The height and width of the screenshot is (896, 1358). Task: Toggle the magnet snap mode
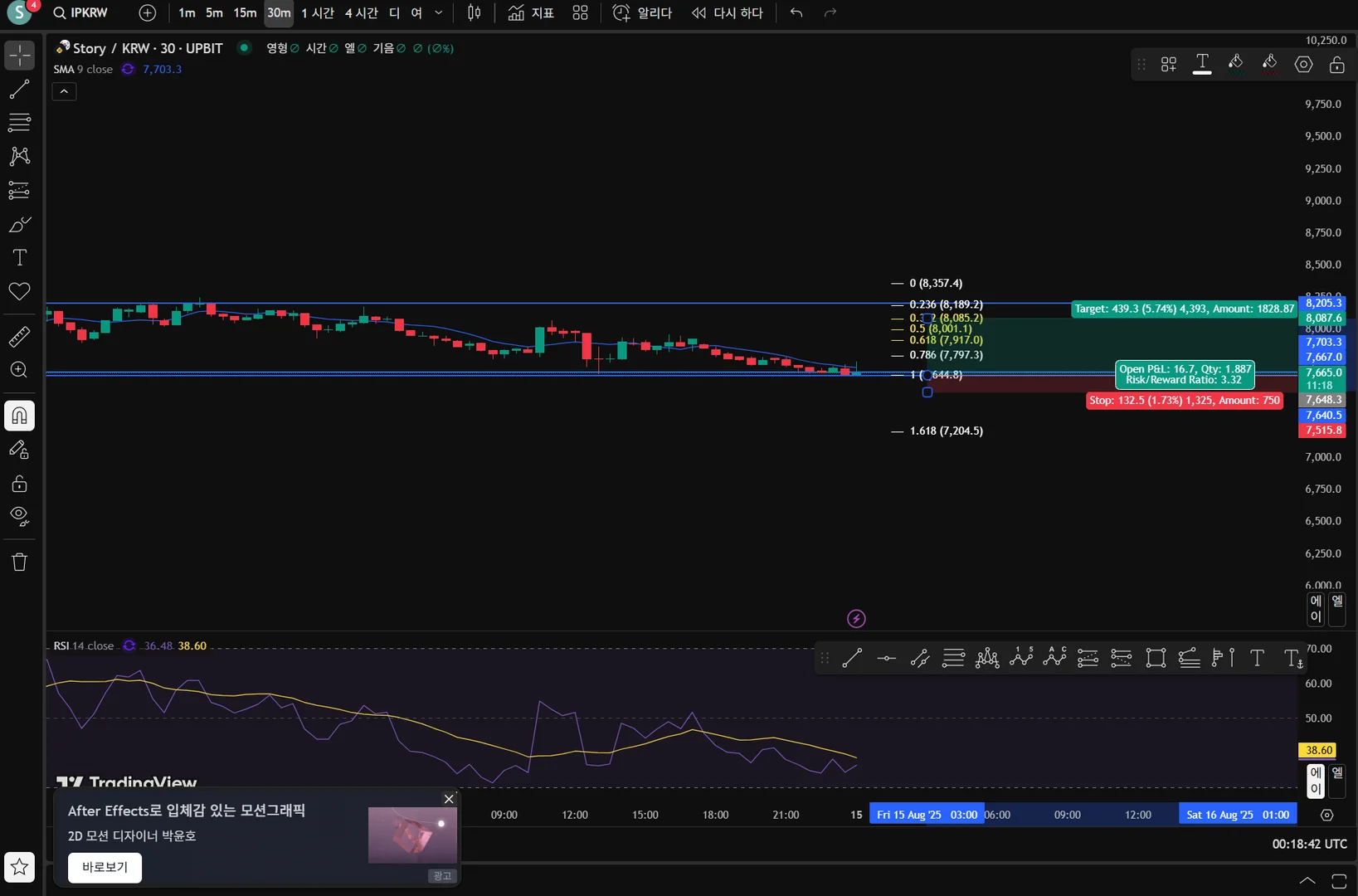click(19, 416)
